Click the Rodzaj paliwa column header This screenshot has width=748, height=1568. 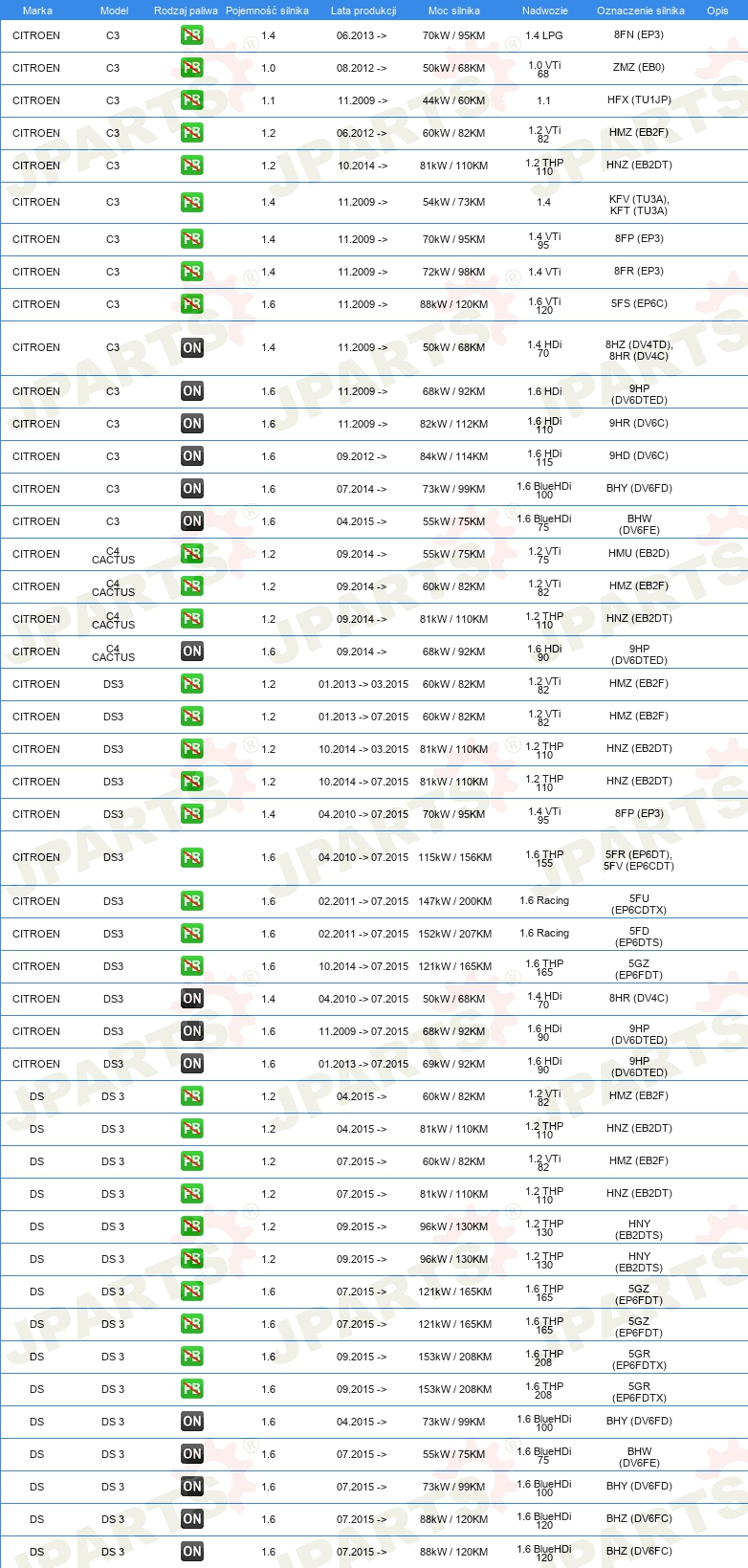coord(186,11)
